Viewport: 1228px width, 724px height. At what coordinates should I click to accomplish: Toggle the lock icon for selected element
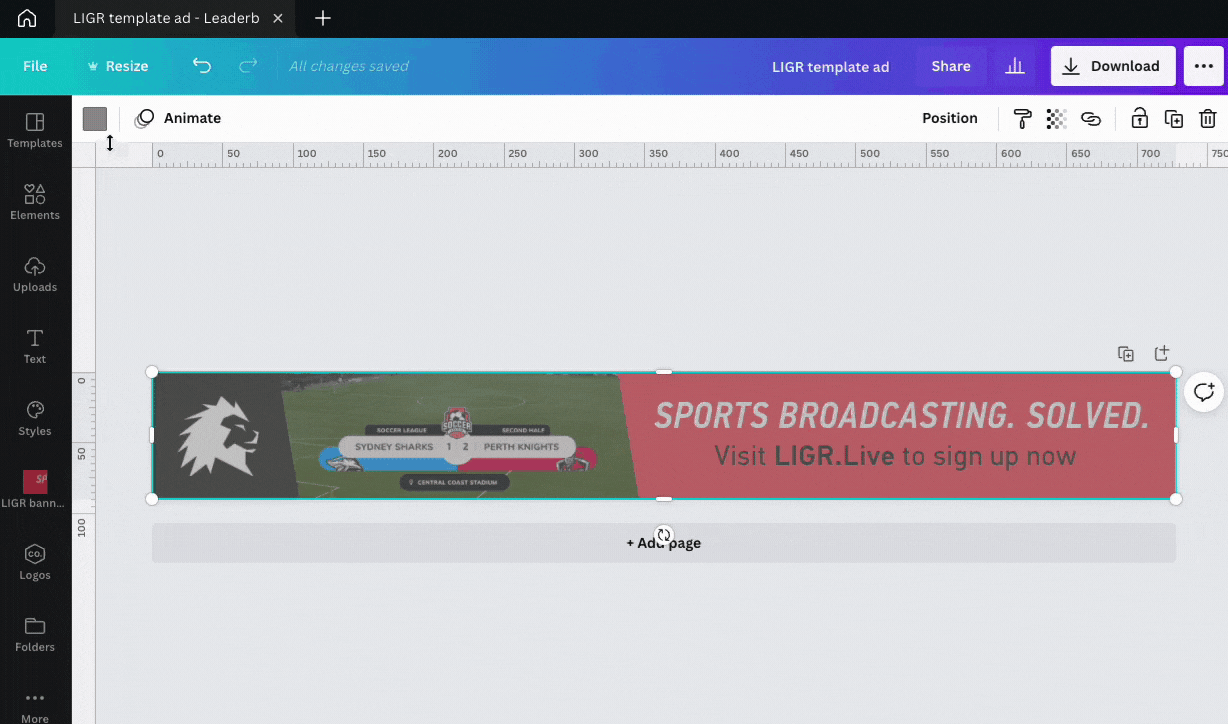click(x=1139, y=119)
